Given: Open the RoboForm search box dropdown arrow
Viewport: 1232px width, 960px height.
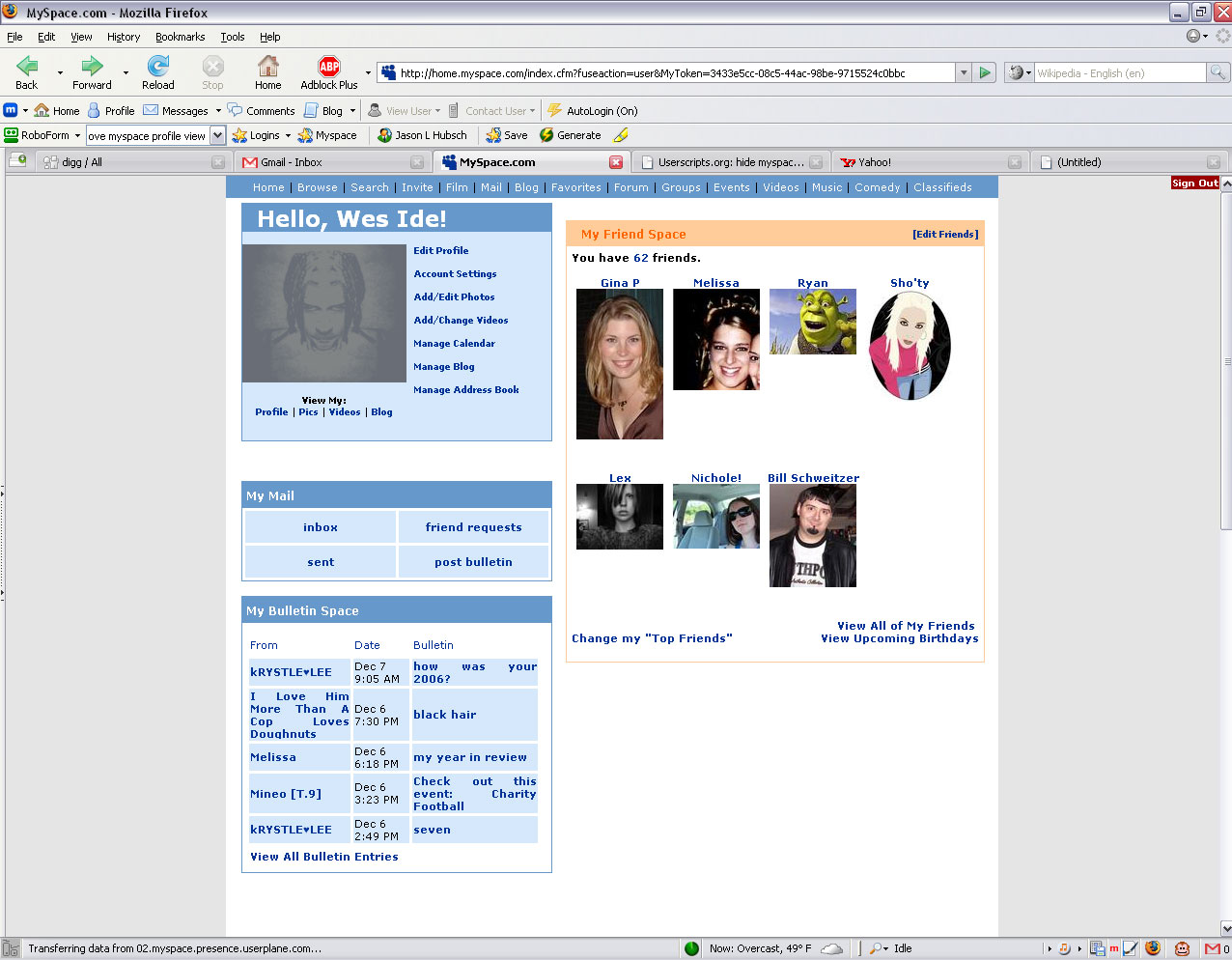Looking at the screenshot, I should (217, 136).
